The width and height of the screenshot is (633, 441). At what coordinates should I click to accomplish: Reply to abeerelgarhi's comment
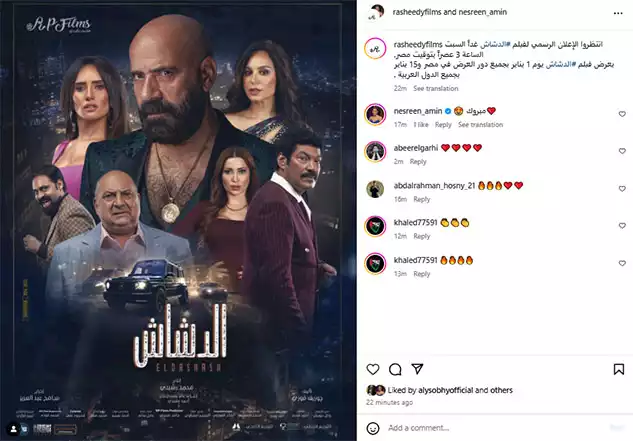point(418,162)
